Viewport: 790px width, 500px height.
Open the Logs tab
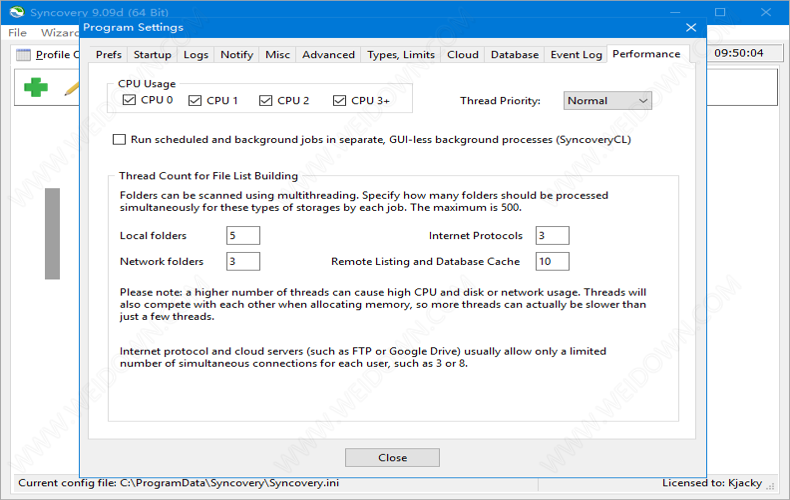195,54
